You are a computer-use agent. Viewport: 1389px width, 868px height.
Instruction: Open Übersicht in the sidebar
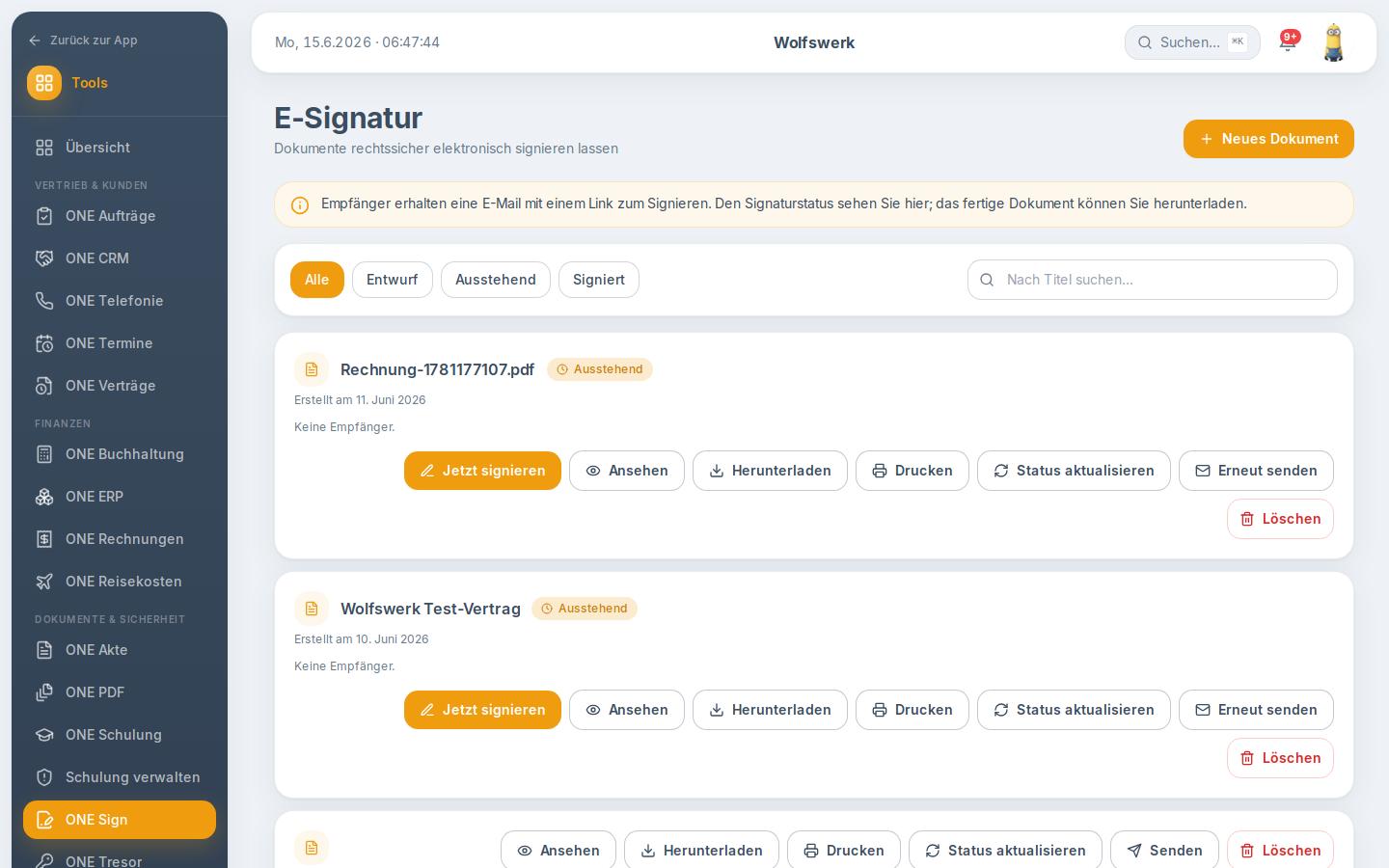point(120,148)
